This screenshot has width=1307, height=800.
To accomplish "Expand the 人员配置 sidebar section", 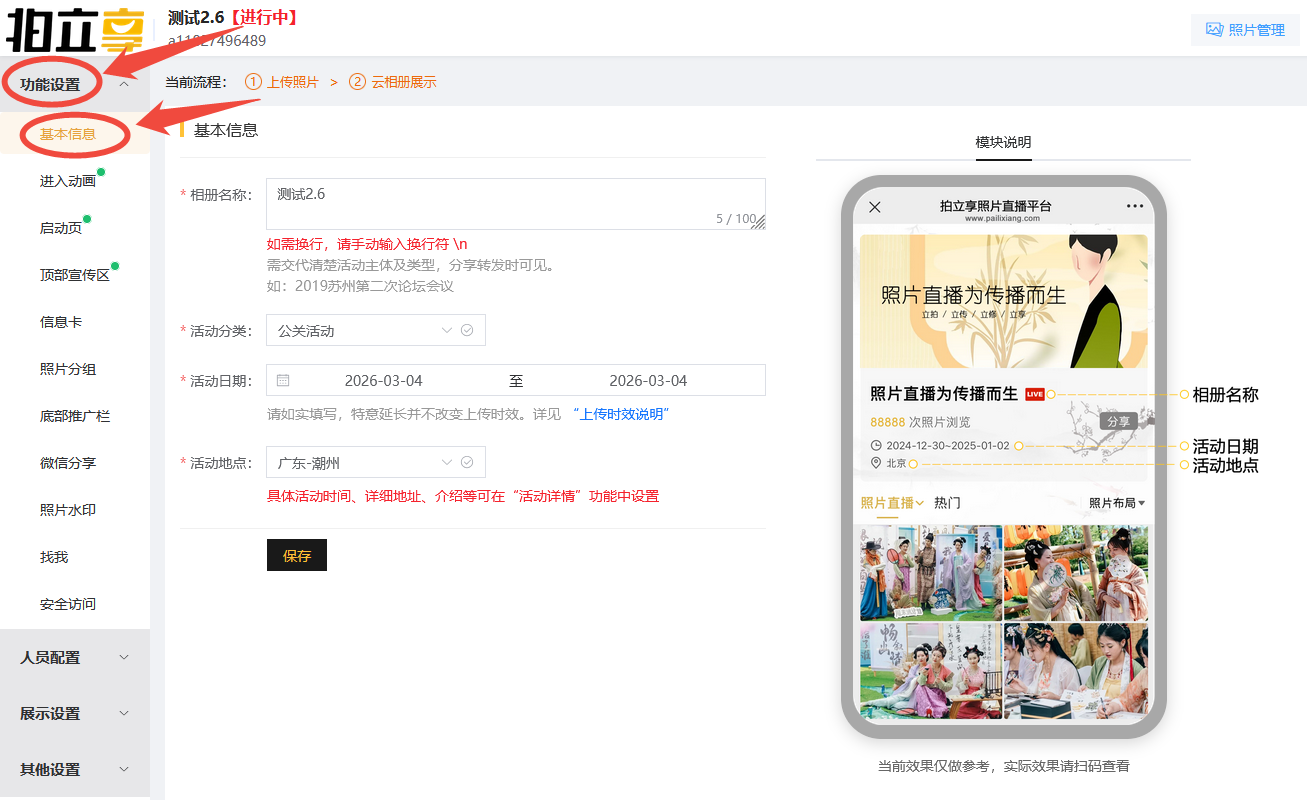I will (x=75, y=657).
